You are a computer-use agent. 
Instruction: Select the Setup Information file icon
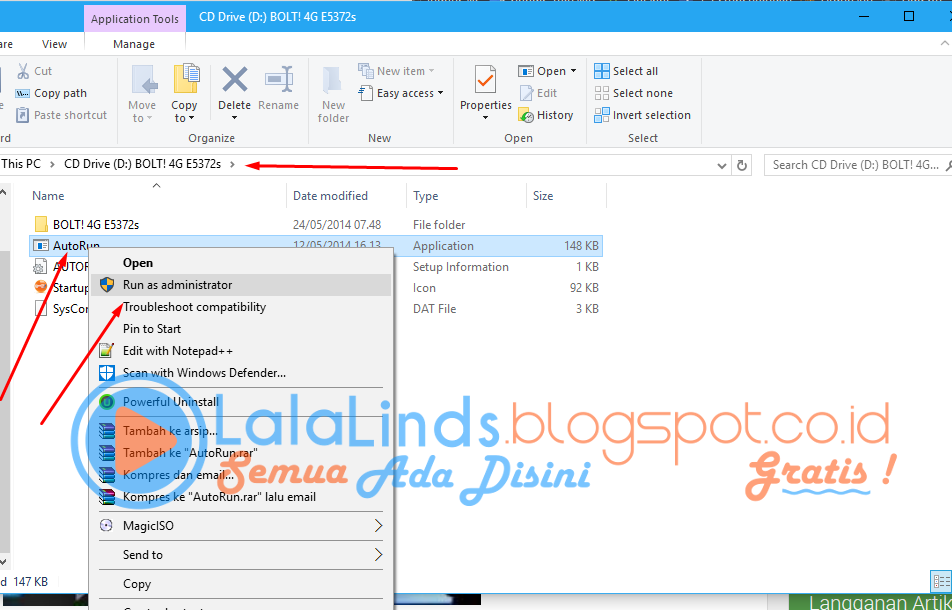(x=41, y=266)
